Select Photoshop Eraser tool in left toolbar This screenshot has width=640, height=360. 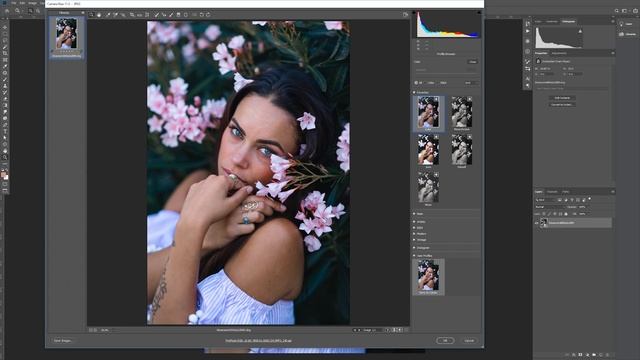[x=5, y=99]
